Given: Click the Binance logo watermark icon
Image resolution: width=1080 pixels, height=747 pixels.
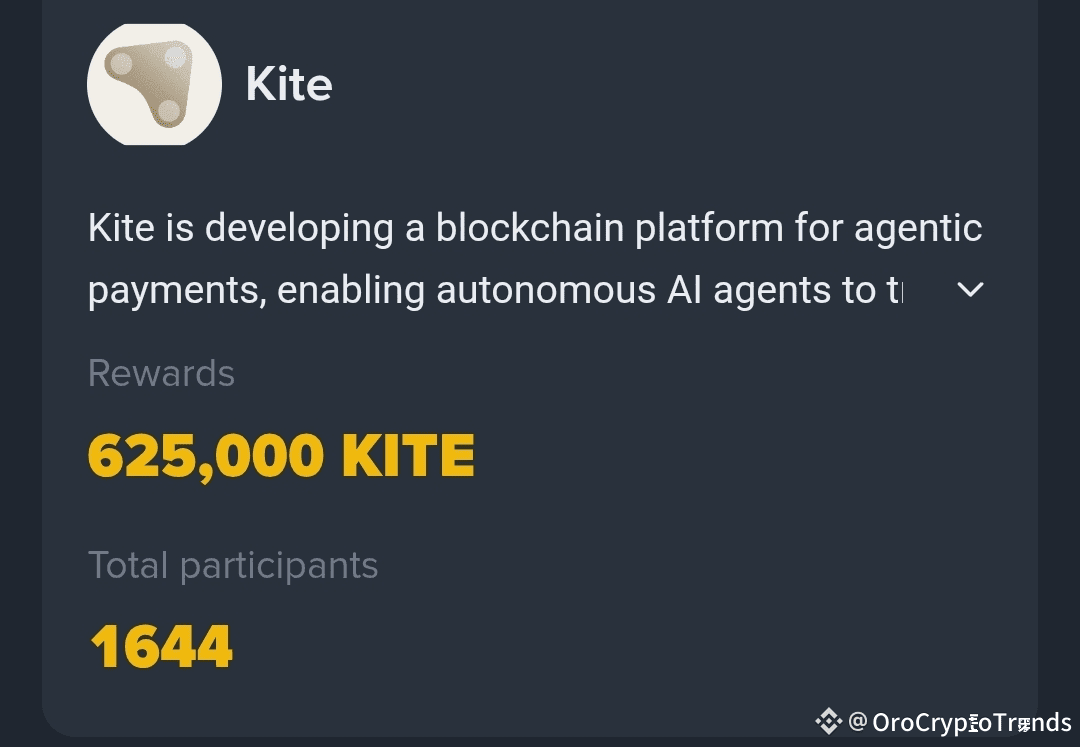Looking at the screenshot, I should pos(828,721).
